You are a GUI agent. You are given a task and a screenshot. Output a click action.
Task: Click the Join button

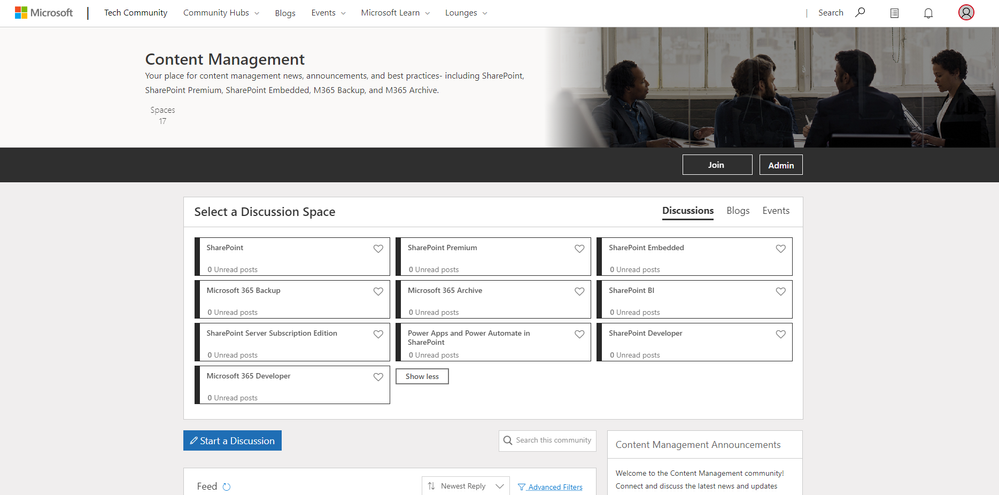[x=717, y=164]
